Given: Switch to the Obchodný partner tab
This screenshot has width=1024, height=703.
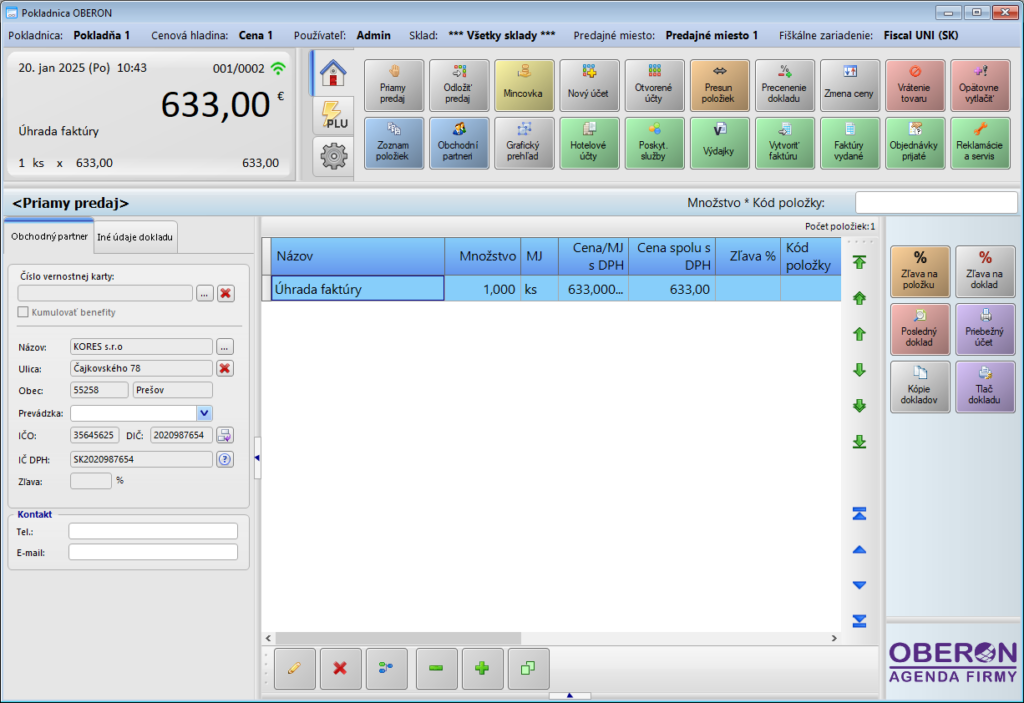Looking at the screenshot, I should pos(49,237).
